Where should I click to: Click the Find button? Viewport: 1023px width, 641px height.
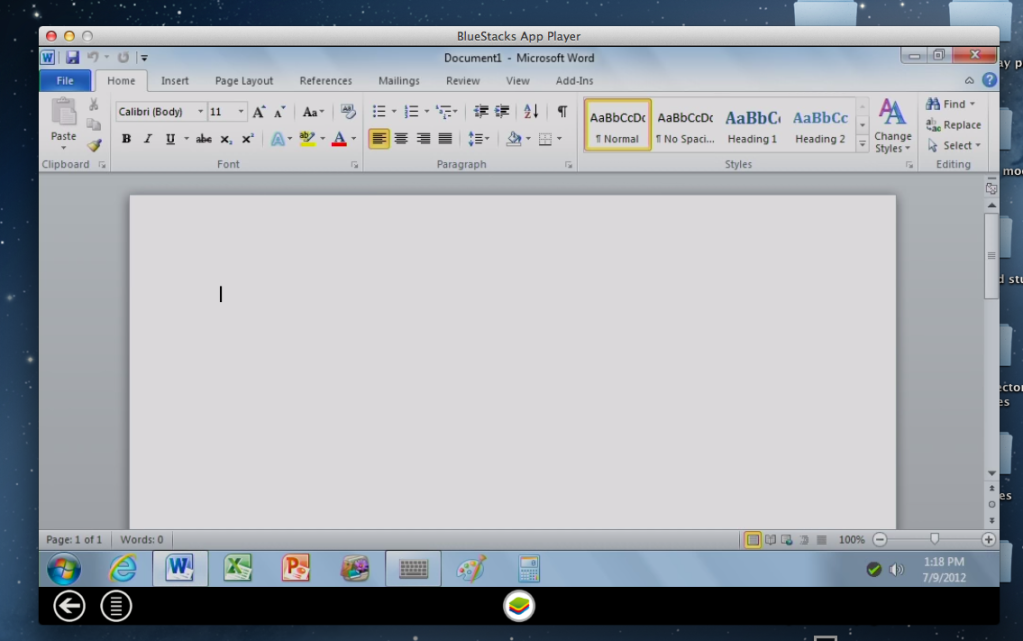pyautogui.click(x=951, y=104)
